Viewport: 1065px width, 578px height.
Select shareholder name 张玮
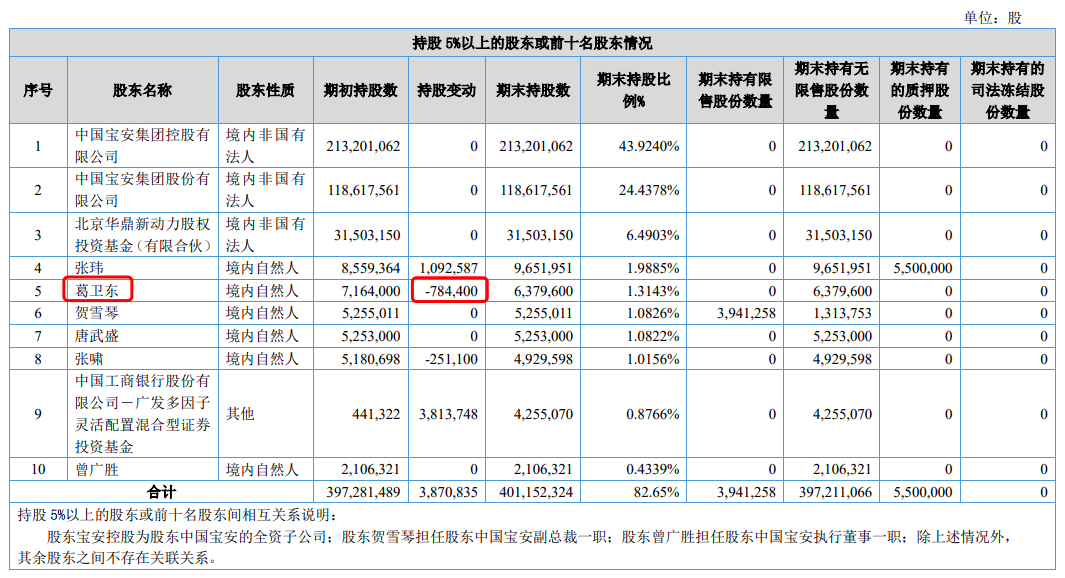pos(90,268)
